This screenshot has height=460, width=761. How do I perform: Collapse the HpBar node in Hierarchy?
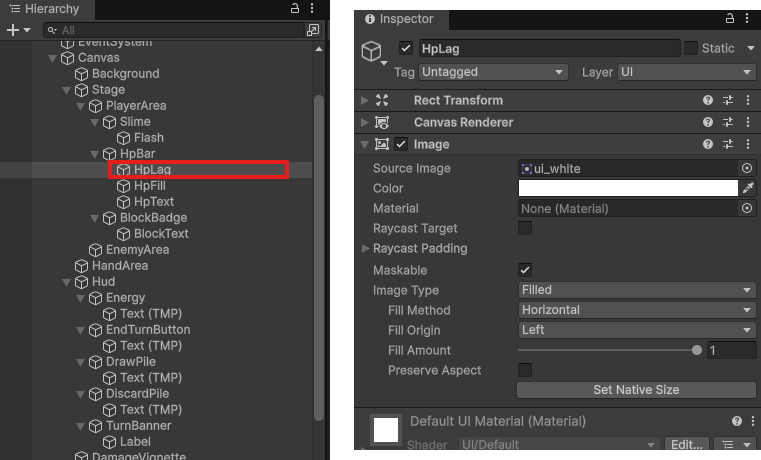95,154
